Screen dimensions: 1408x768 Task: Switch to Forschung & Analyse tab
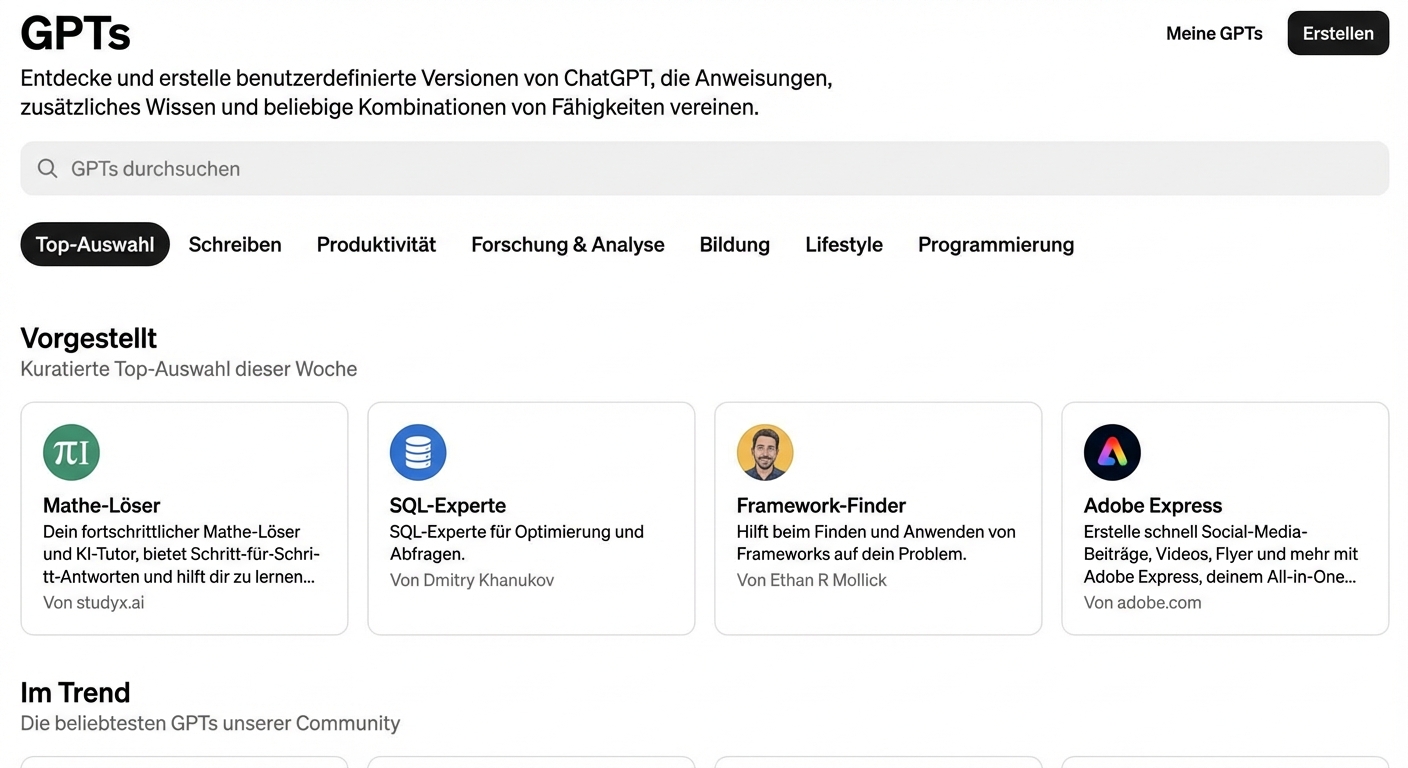[x=567, y=244]
